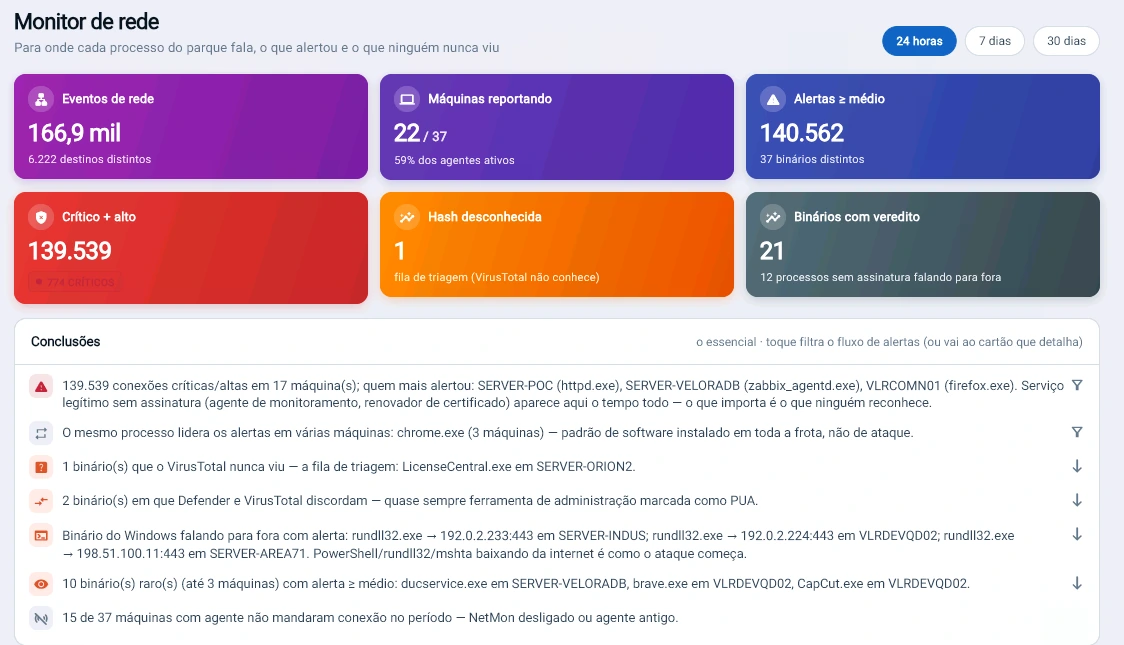1124x645 pixels.
Task: Click the Conclusões section heading
Action: (65, 342)
